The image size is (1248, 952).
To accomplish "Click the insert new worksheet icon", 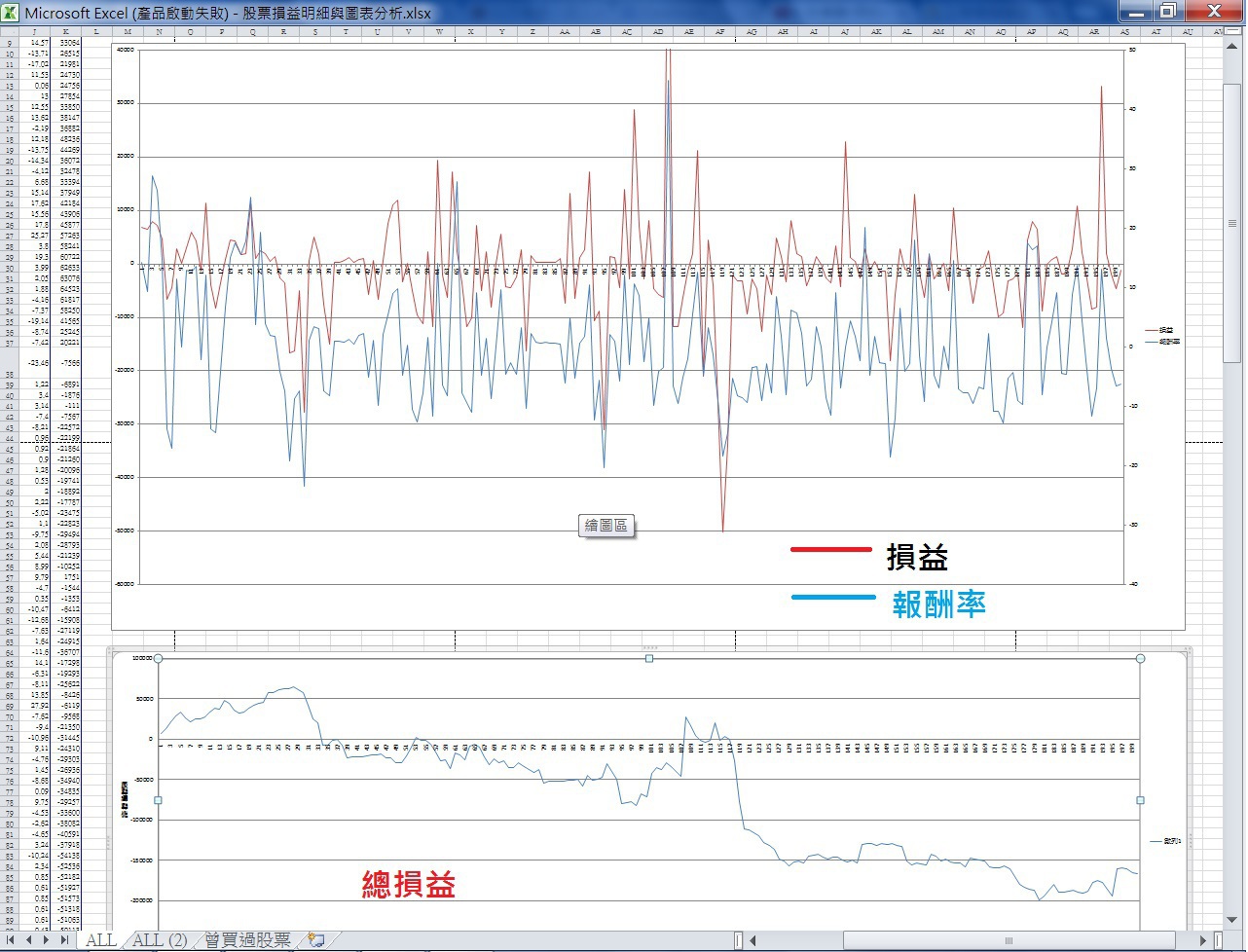I will click(x=313, y=940).
